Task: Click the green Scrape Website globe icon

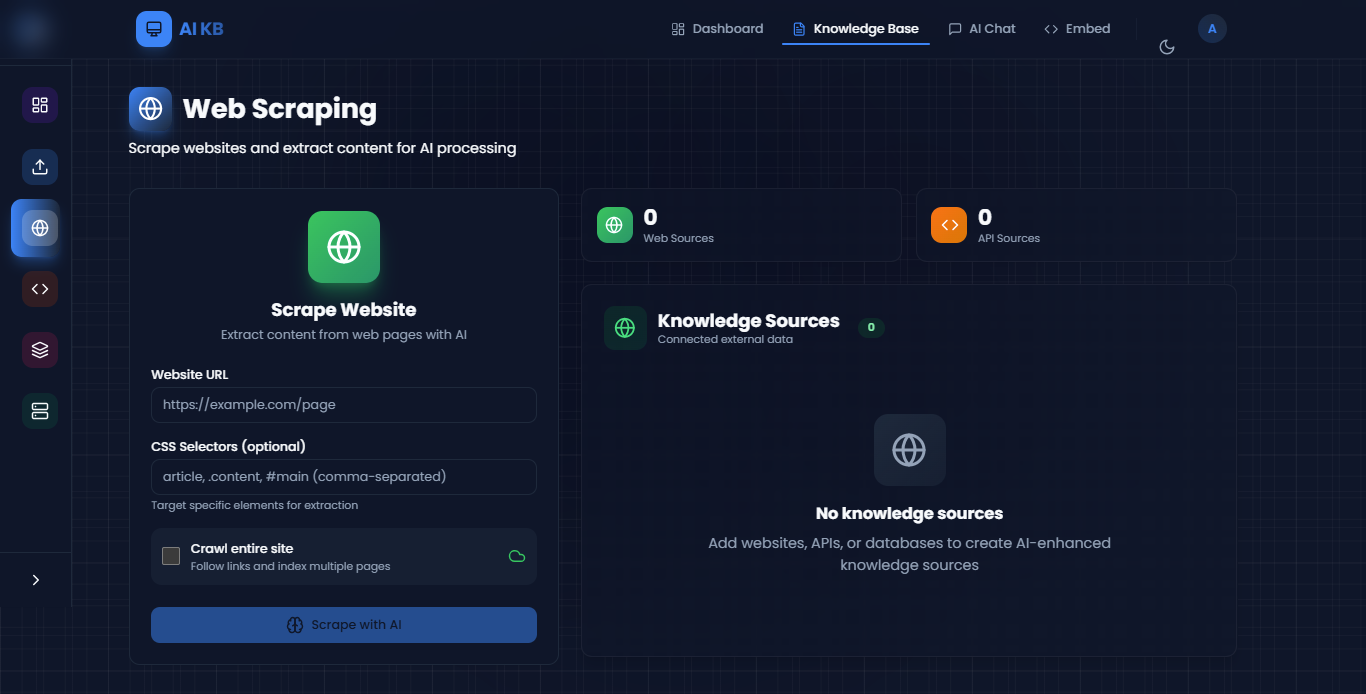Action: click(344, 247)
